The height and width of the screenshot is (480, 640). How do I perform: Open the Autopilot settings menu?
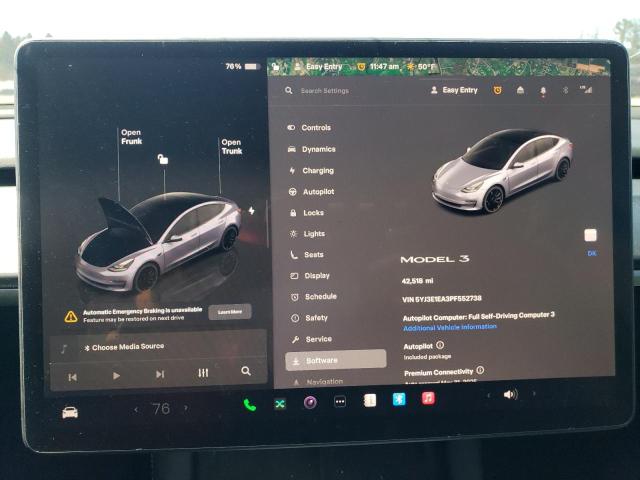pyautogui.click(x=311, y=191)
